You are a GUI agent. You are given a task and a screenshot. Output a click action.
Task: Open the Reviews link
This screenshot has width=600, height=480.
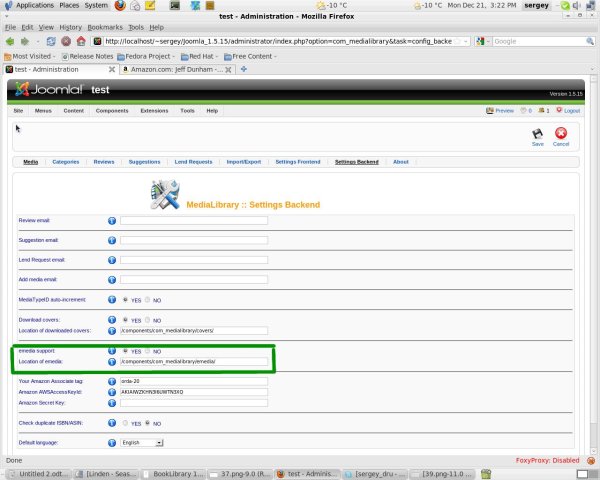tap(104, 162)
